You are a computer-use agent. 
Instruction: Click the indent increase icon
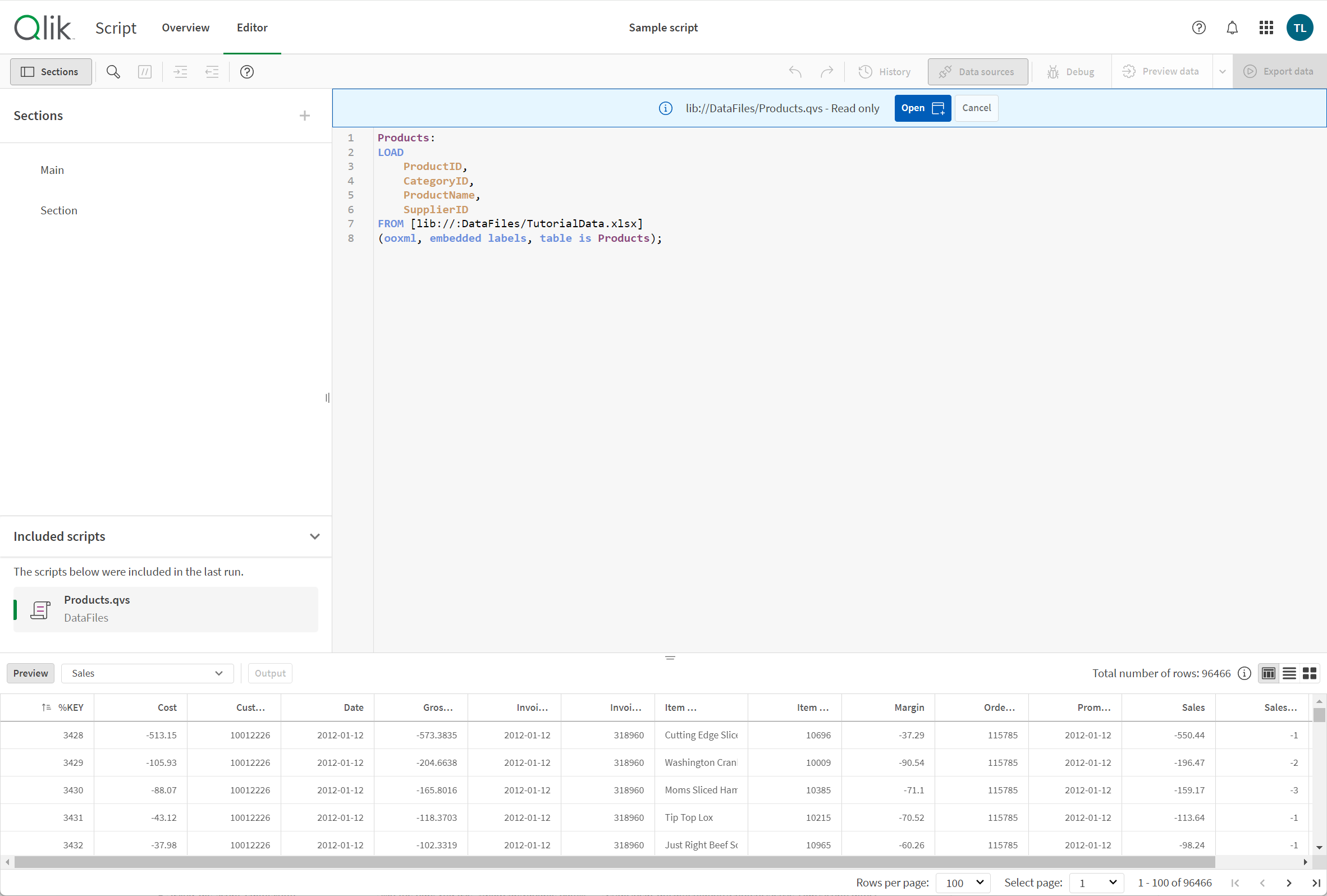tap(179, 71)
